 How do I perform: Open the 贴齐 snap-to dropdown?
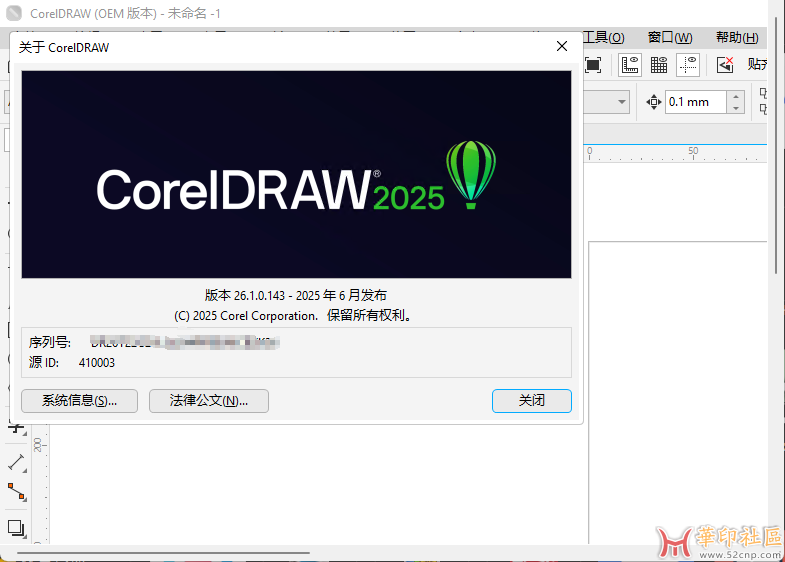[757, 64]
